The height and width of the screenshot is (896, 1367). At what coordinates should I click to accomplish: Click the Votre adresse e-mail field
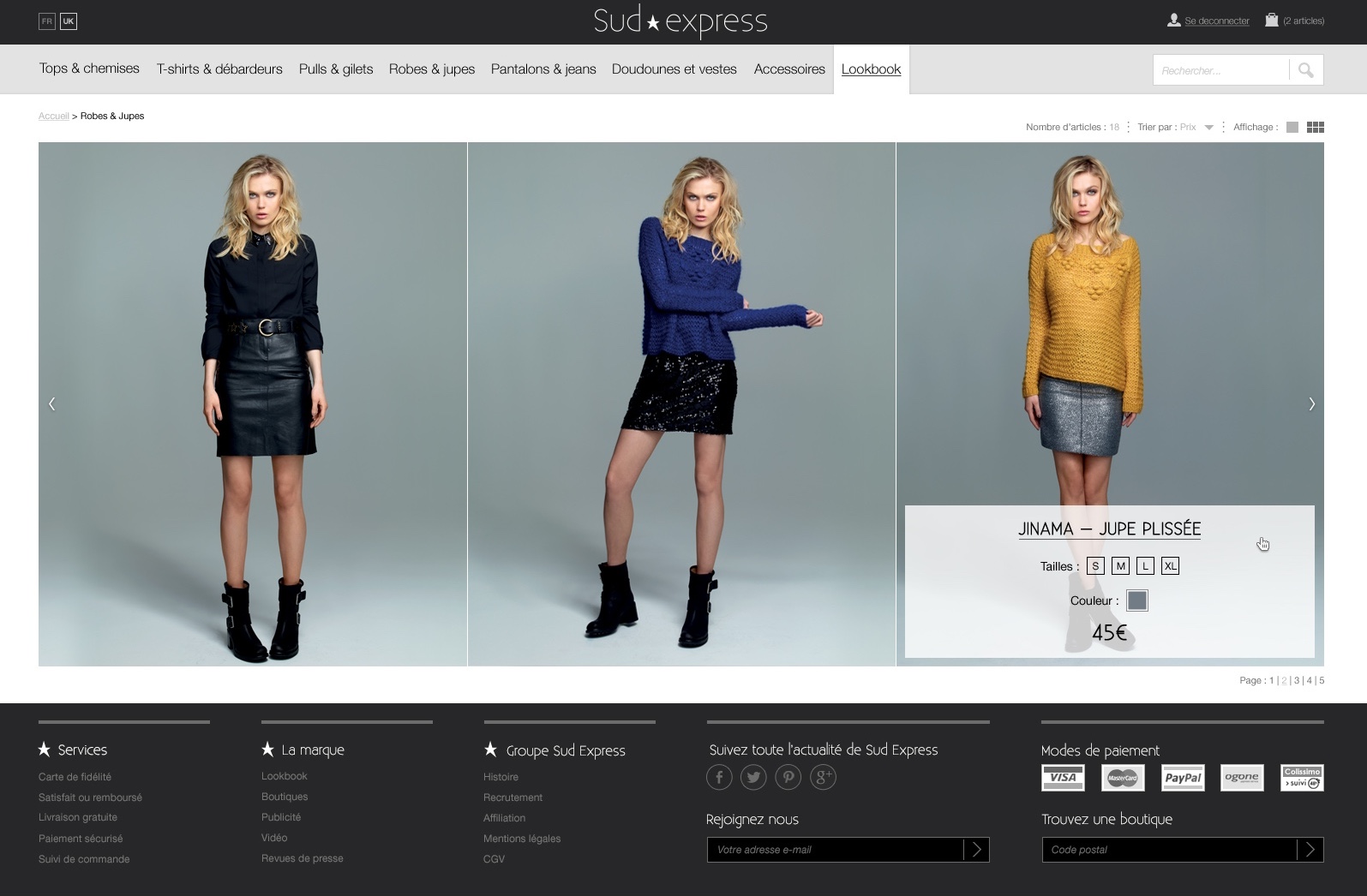835,850
